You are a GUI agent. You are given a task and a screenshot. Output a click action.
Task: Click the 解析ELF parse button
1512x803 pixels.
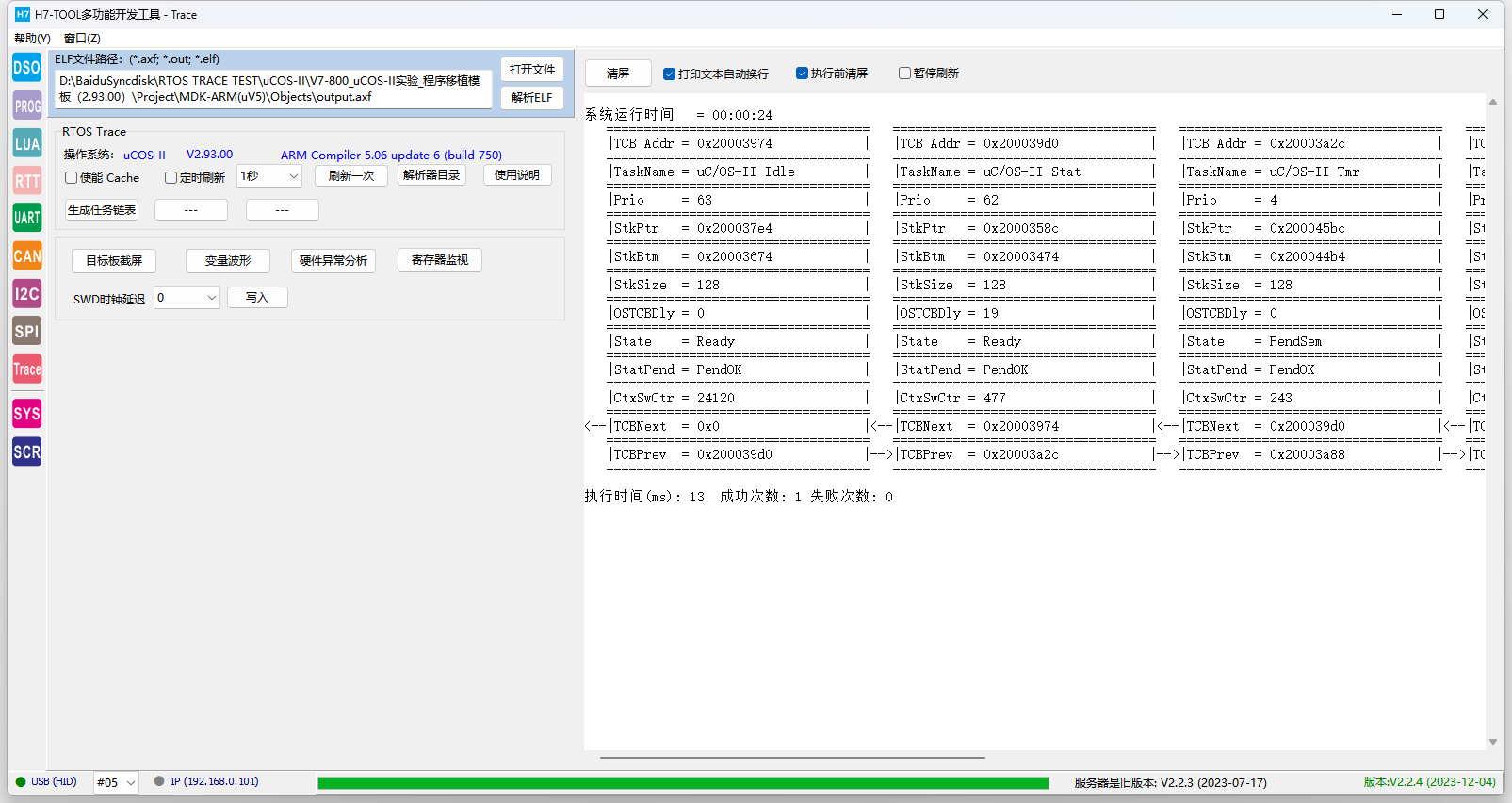[532, 98]
